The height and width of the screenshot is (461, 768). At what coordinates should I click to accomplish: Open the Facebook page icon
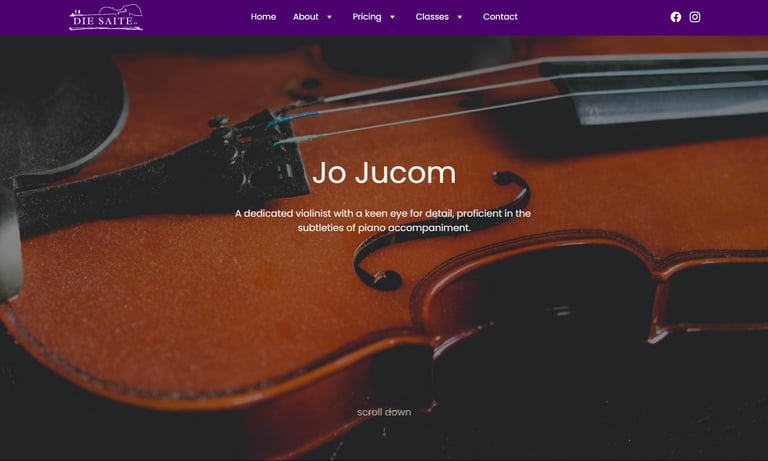pyautogui.click(x=675, y=17)
